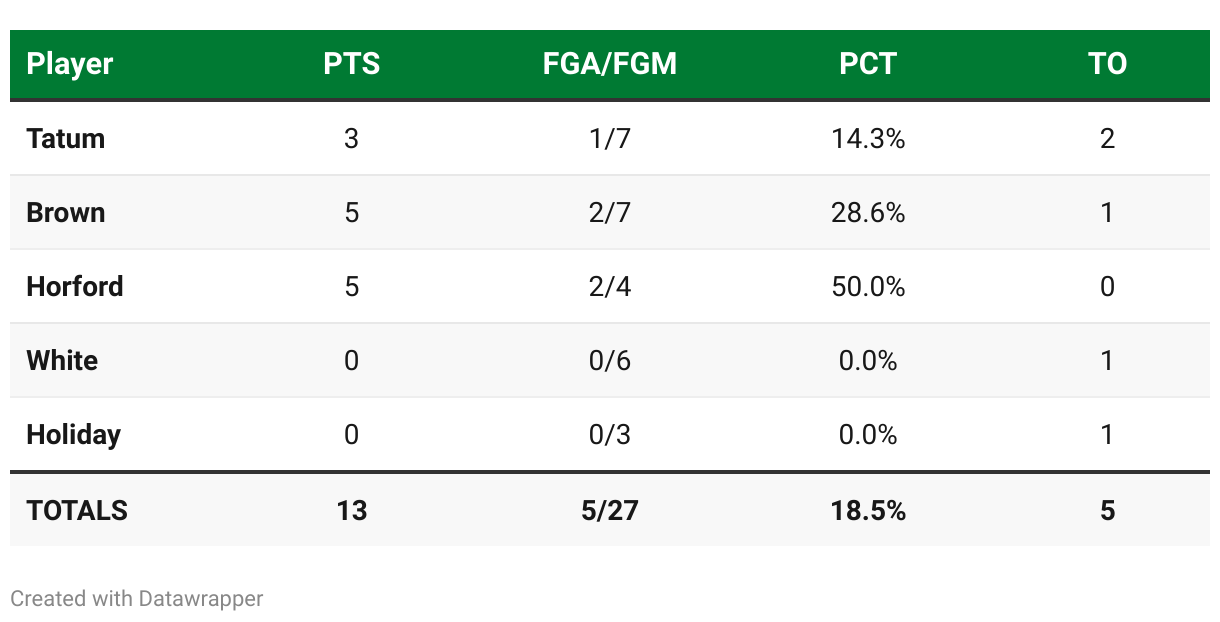Viewport: 1220px width, 622px height.
Task: Click the PCT column header
Action: 867,64
